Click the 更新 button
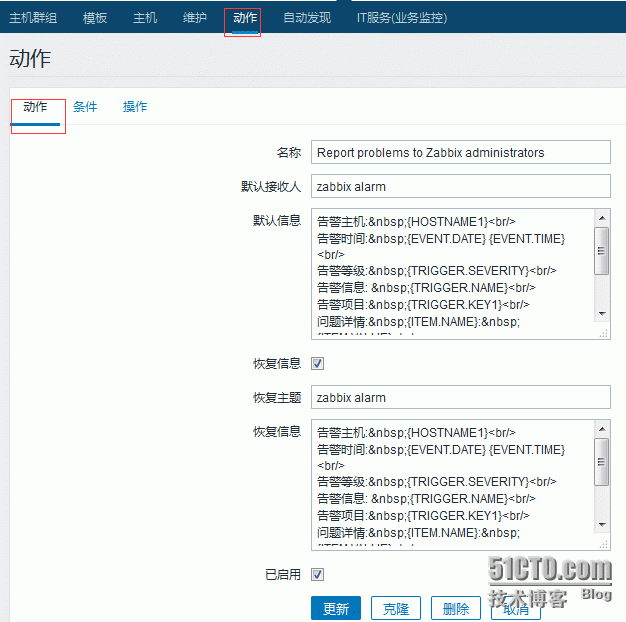Image resolution: width=626 pixels, height=622 pixels. [336, 608]
